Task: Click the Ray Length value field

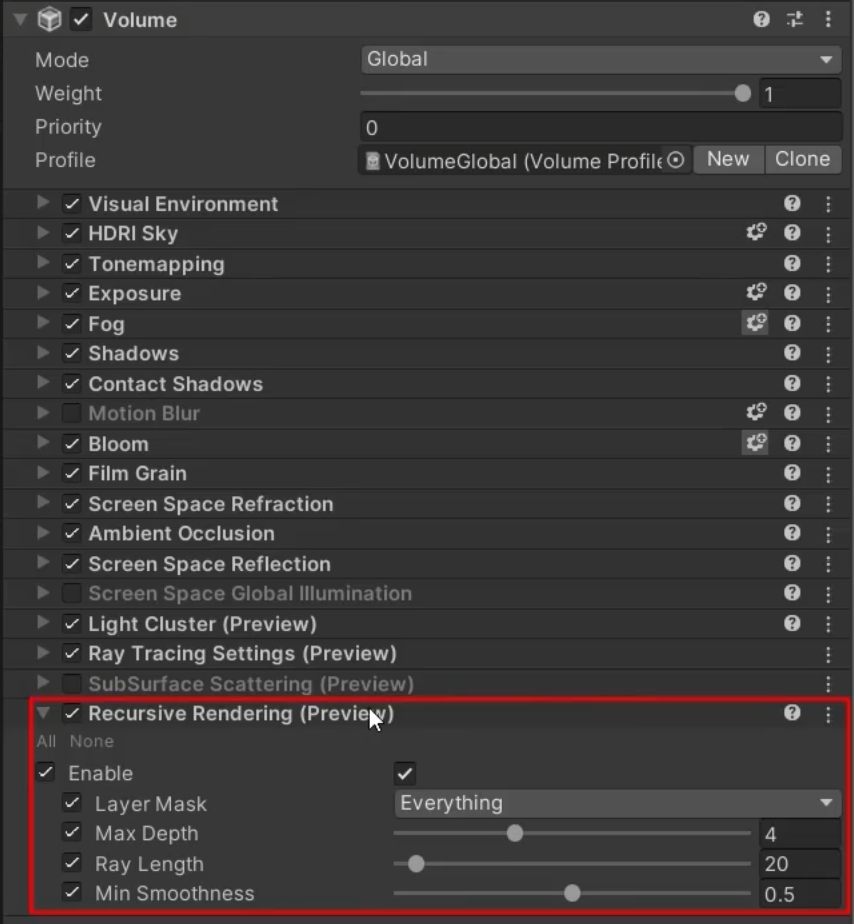Action: point(800,864)
